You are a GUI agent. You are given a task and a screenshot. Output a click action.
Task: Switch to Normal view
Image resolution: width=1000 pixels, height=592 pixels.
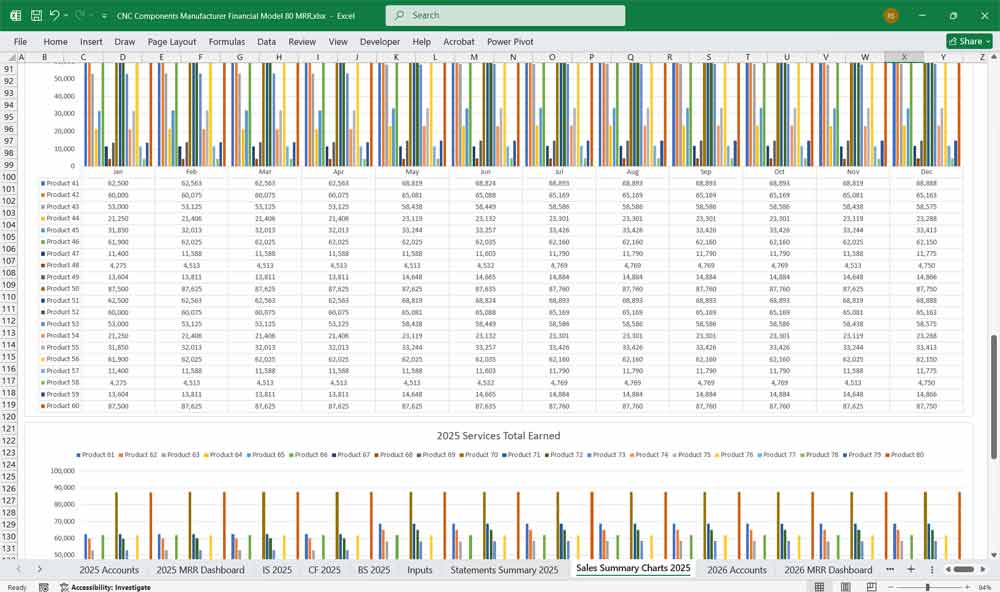(x=820, y=587)
